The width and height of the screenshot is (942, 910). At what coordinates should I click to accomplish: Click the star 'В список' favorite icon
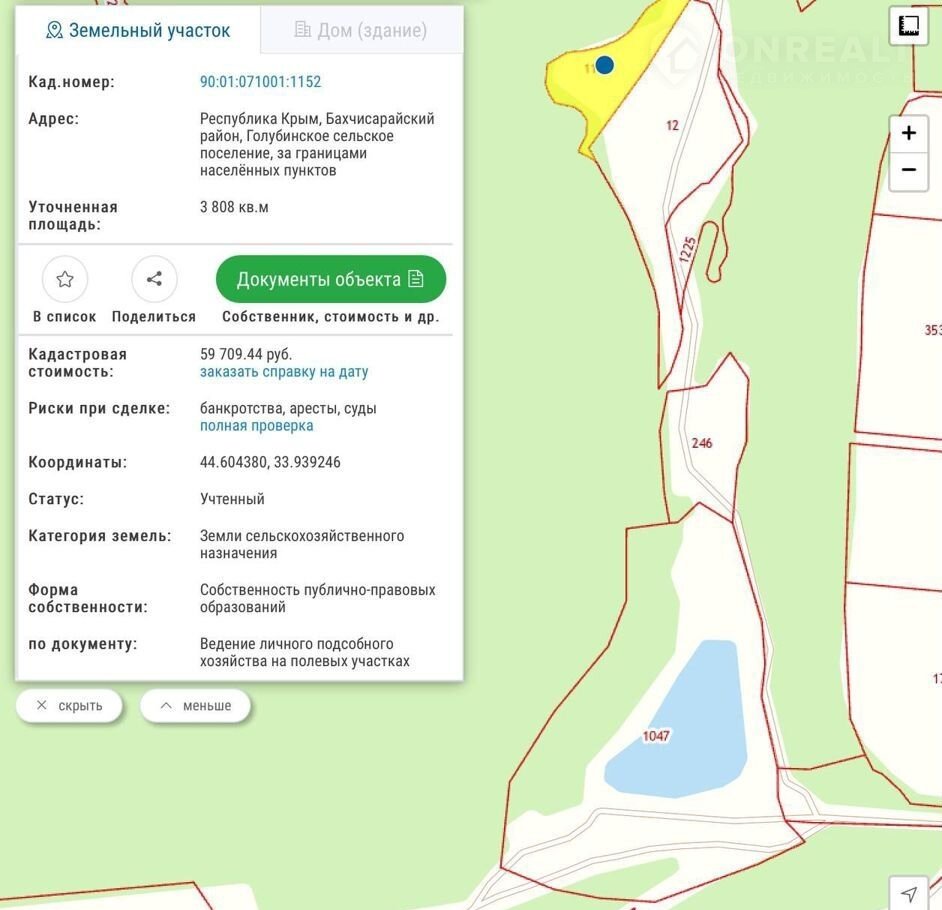pyautogui.click(x=65, y=280)
